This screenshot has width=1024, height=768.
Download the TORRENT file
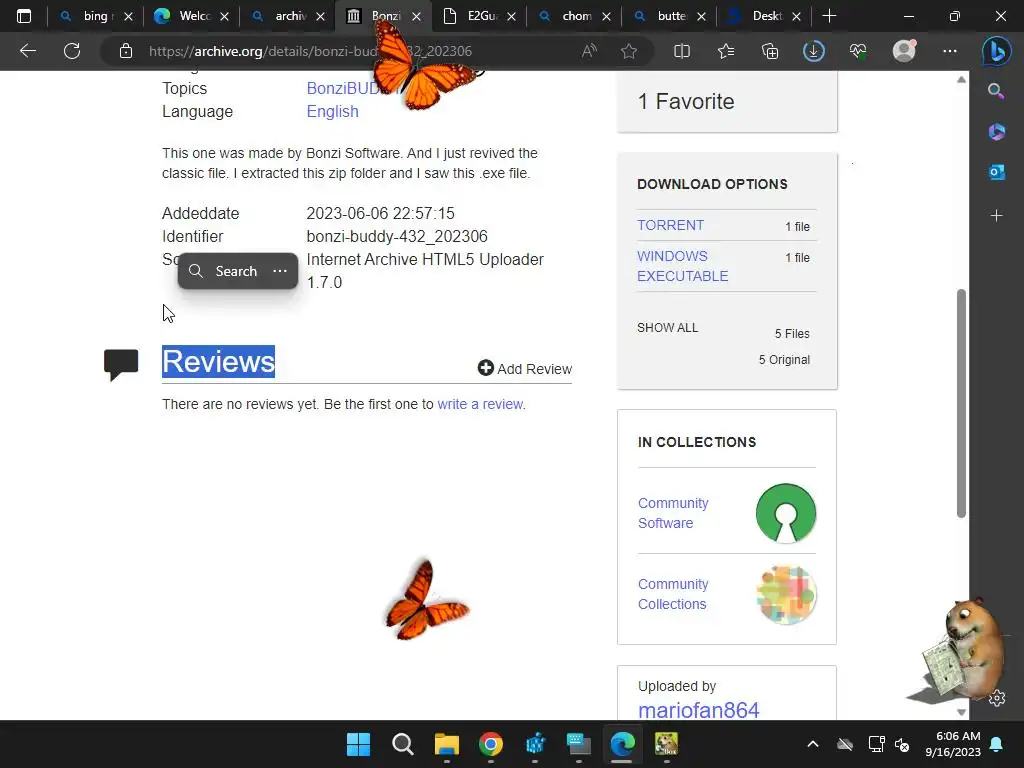tap(670, 225)
